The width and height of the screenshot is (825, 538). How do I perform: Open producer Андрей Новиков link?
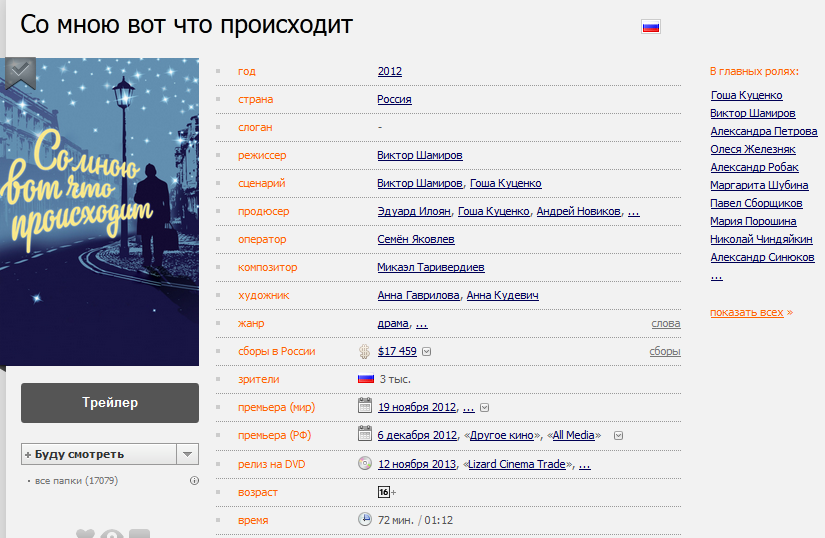(x=578, y=211)
